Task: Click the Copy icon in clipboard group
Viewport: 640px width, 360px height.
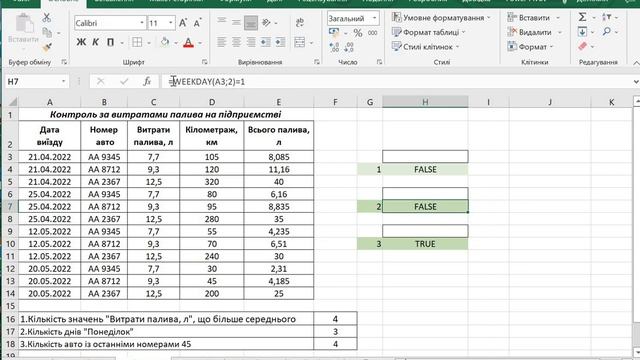Action: pyautogui.click(x=47, y=32)
